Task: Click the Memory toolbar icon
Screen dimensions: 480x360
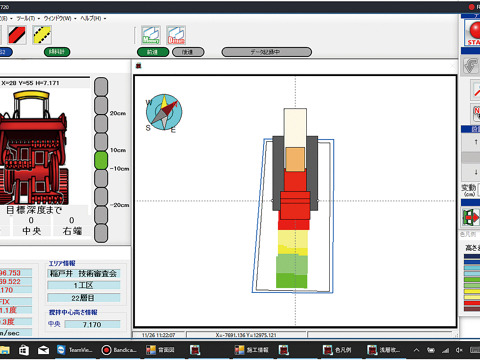Action: point(151,35)
